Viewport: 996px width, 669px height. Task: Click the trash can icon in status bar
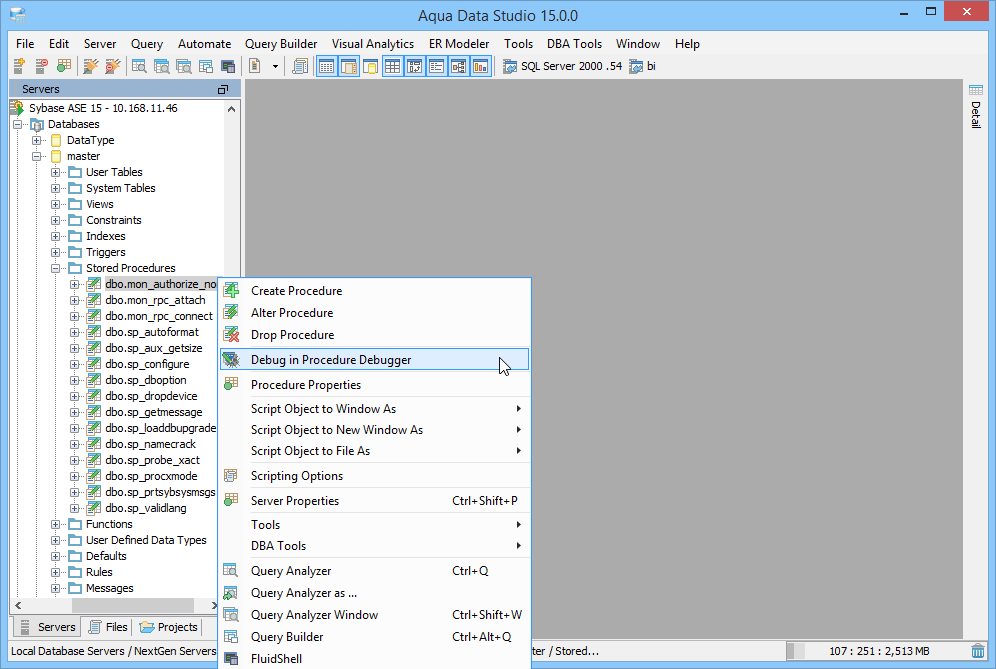(978, 651)
